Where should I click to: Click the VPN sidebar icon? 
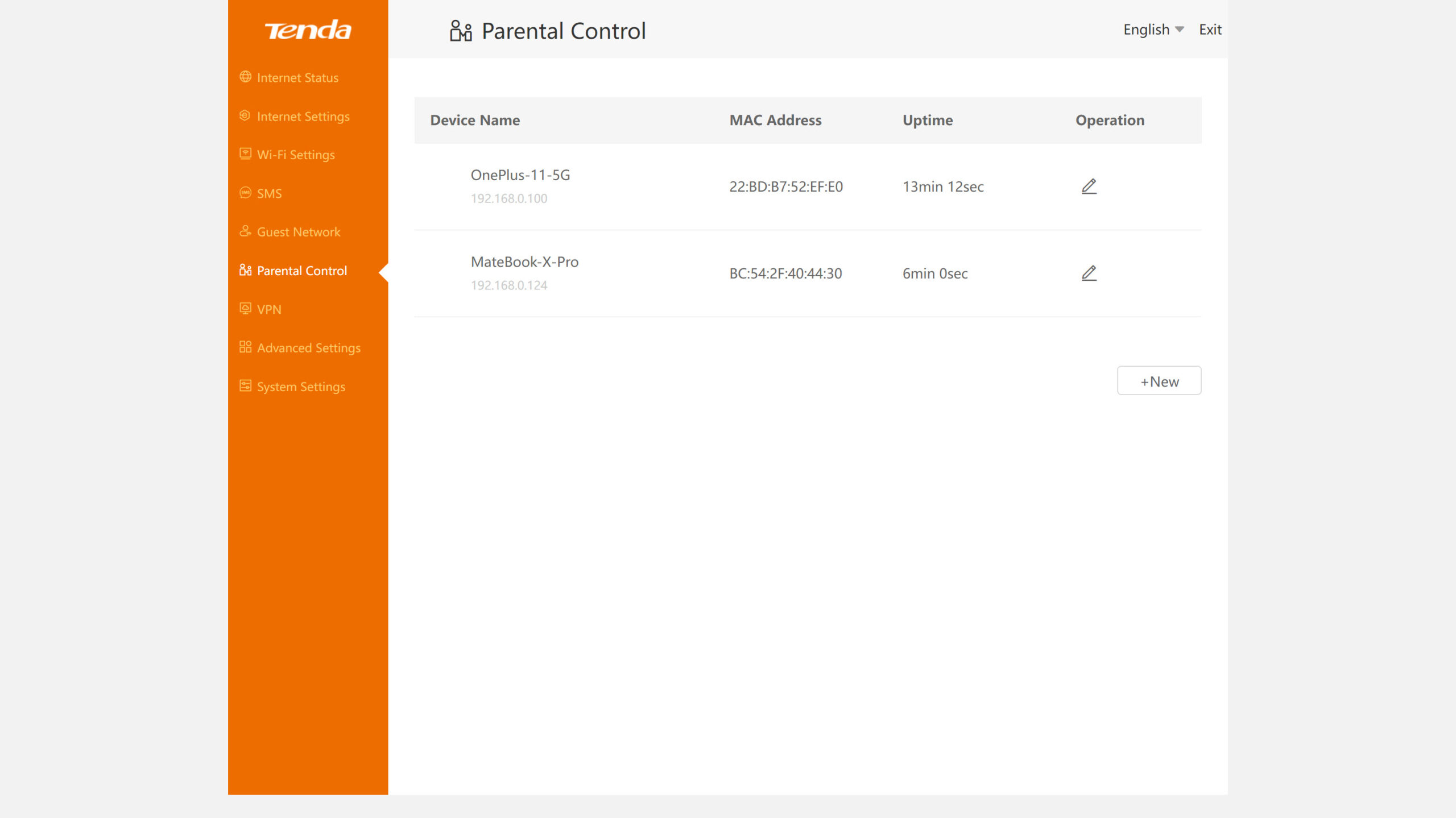[x=245, y=309]
